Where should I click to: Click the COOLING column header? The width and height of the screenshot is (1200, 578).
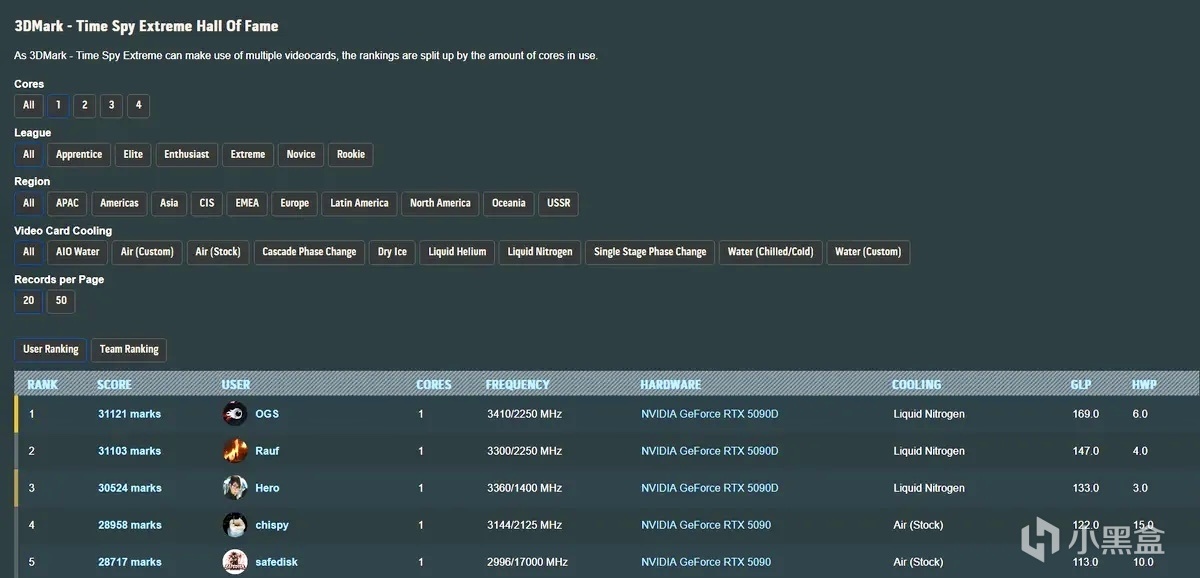[x=917, y=385]
